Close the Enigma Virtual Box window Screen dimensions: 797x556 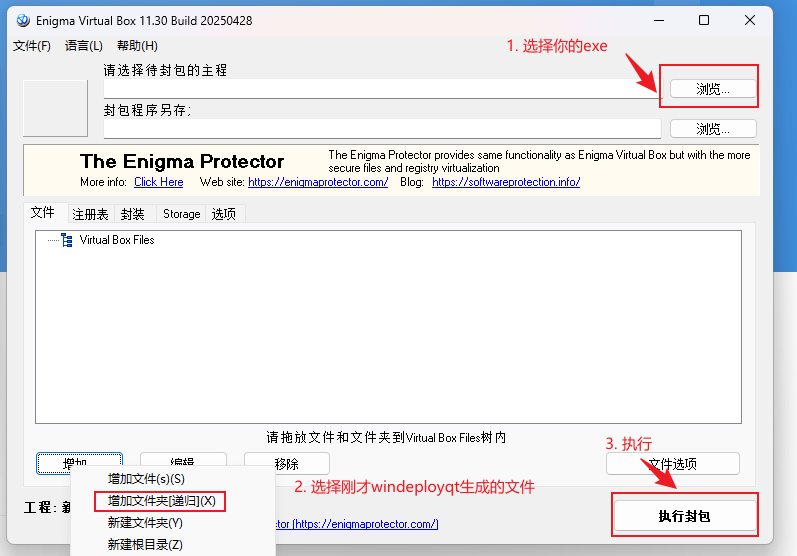click(750, 20)
